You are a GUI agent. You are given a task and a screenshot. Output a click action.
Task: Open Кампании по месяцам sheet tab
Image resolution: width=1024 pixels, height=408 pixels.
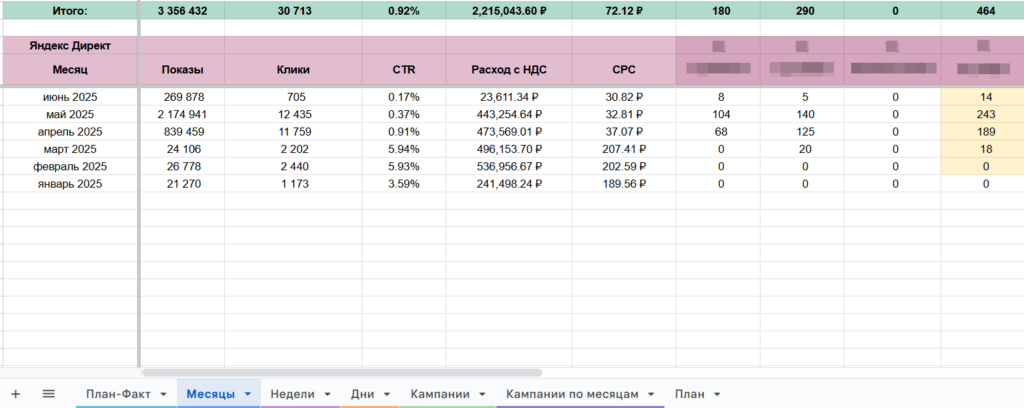572,394
